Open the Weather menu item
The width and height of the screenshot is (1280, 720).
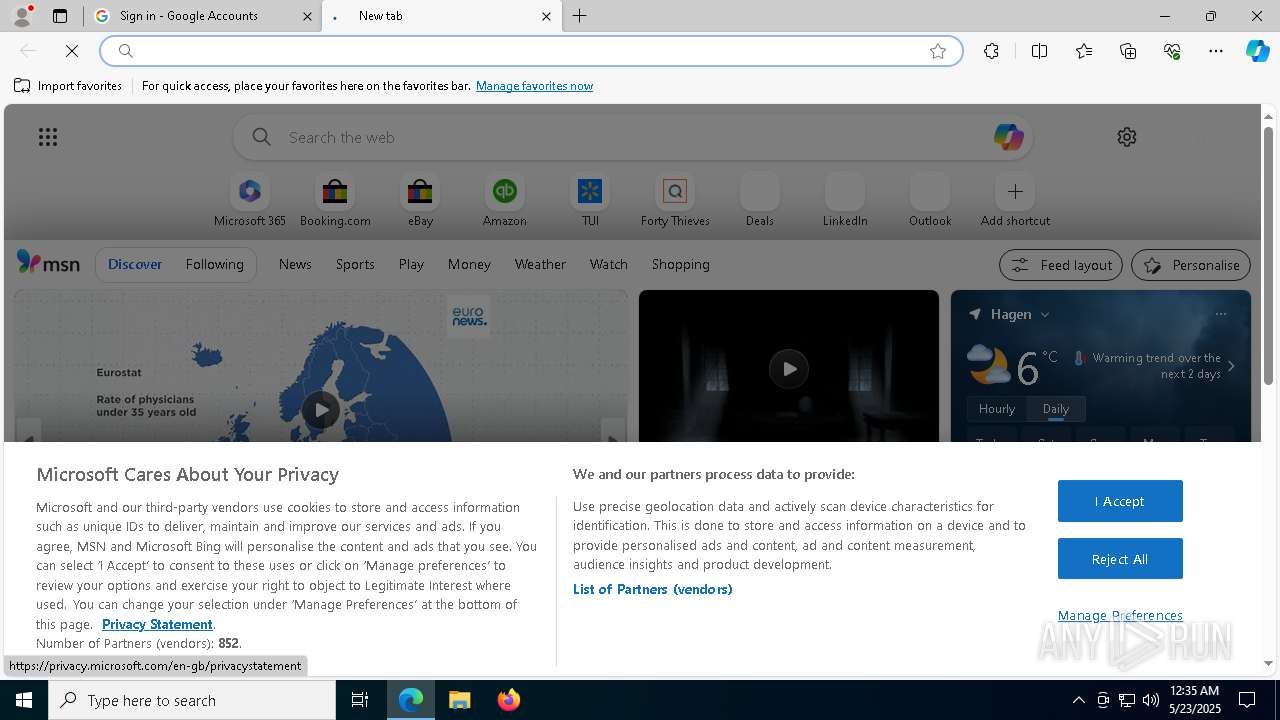(x=540, y=264)
